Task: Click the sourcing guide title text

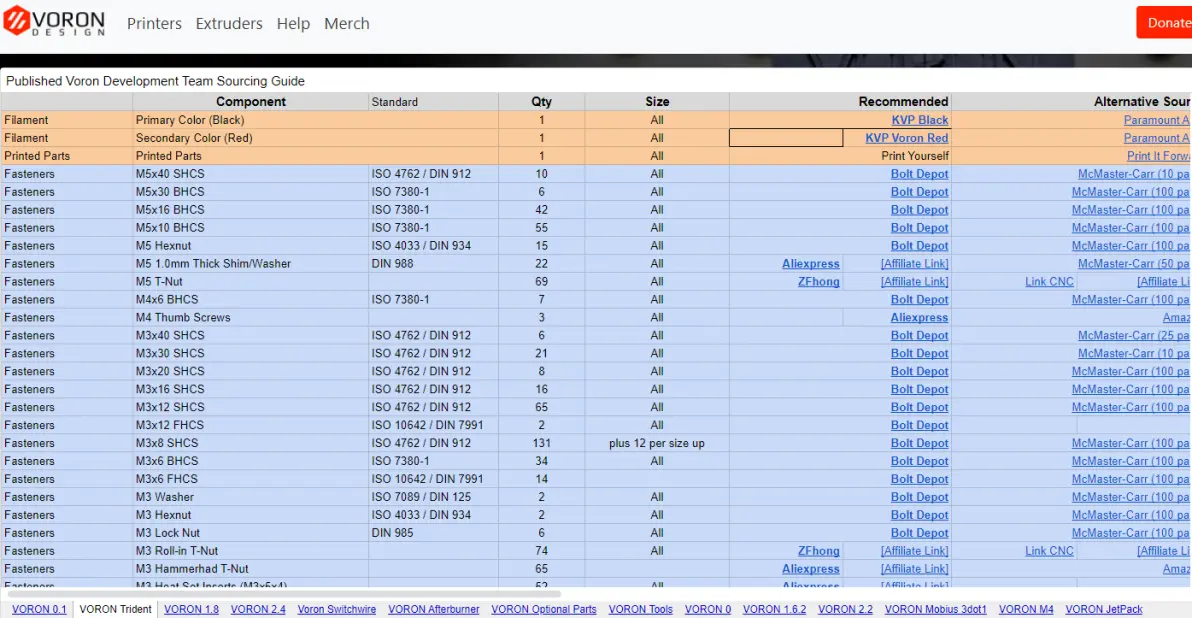Action: point(155,81)
